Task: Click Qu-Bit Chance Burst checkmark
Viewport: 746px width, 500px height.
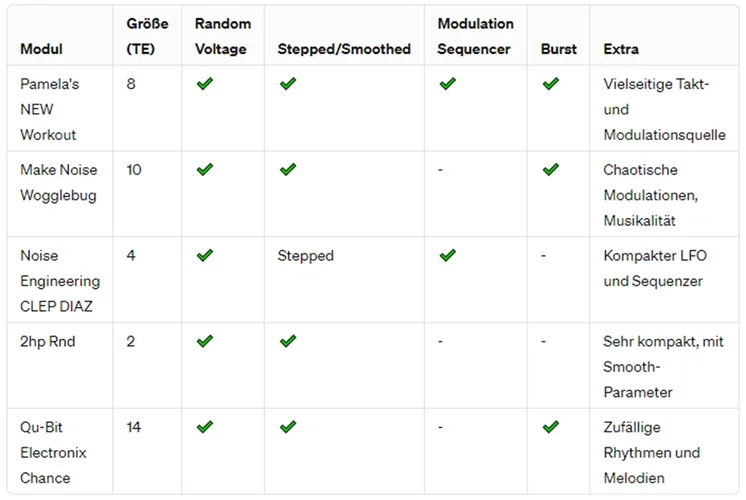Action: 550,427
